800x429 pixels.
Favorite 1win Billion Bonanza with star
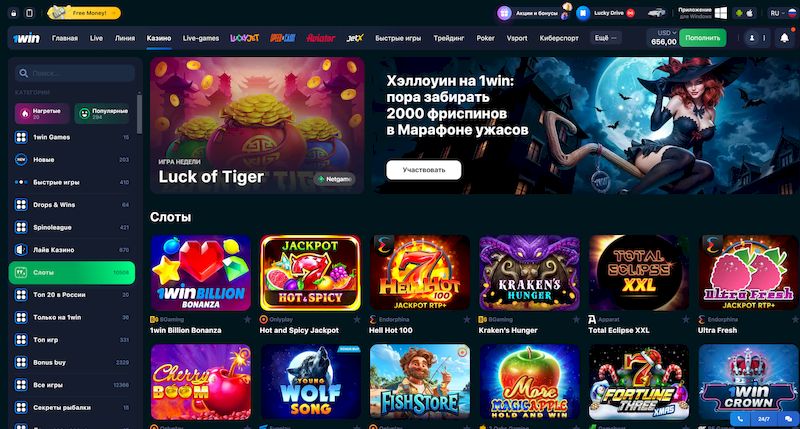pyautogui.click(x=247, y=320)
